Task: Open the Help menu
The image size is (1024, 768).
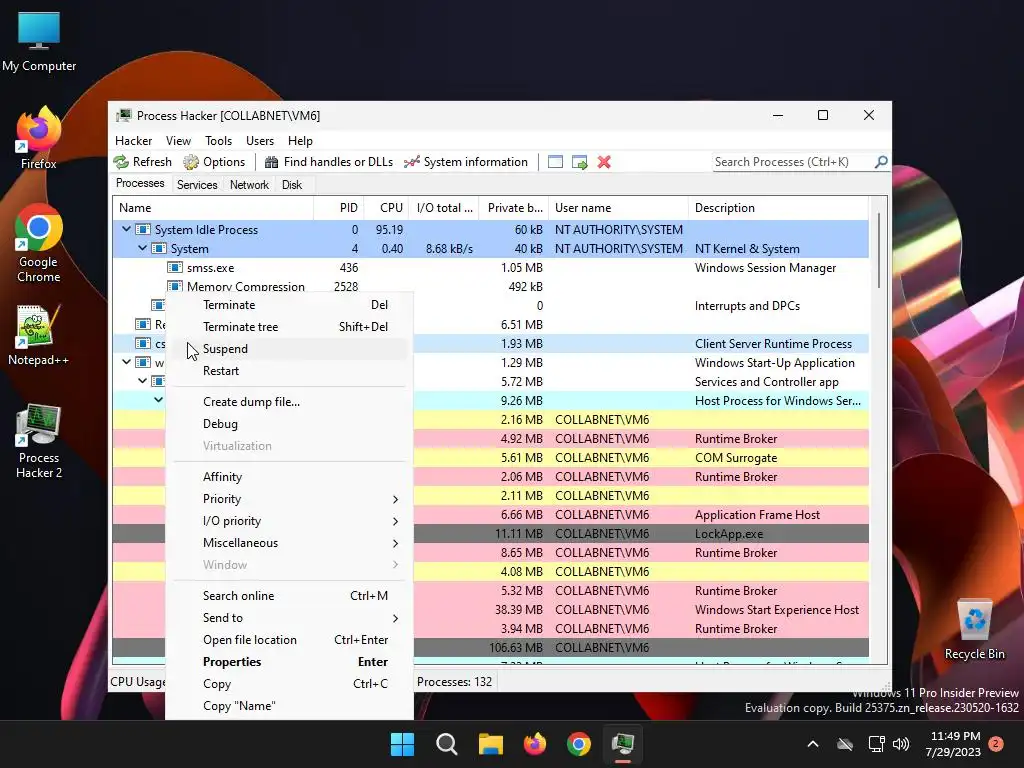Action: point(300,141)
